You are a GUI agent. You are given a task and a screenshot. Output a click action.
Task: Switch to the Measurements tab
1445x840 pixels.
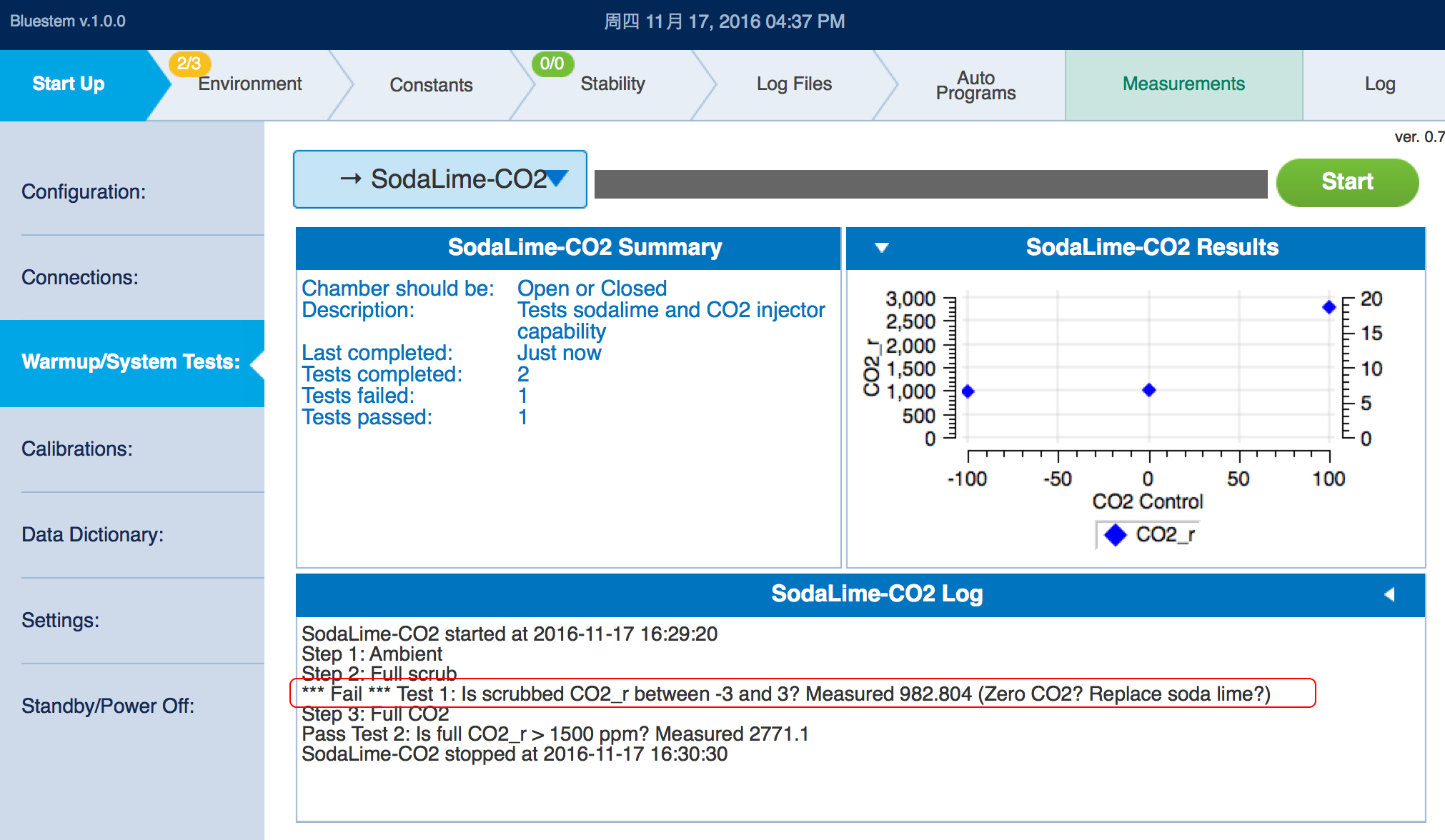pyautogui.click(x=1183, y=84)
